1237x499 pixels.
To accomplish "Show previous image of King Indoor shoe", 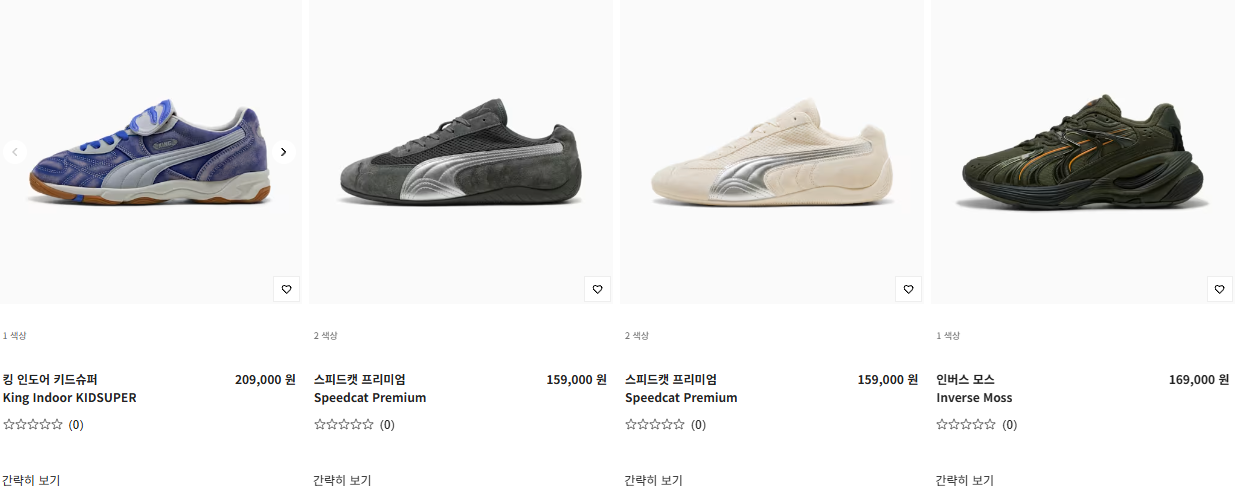I will pos(14,152).
